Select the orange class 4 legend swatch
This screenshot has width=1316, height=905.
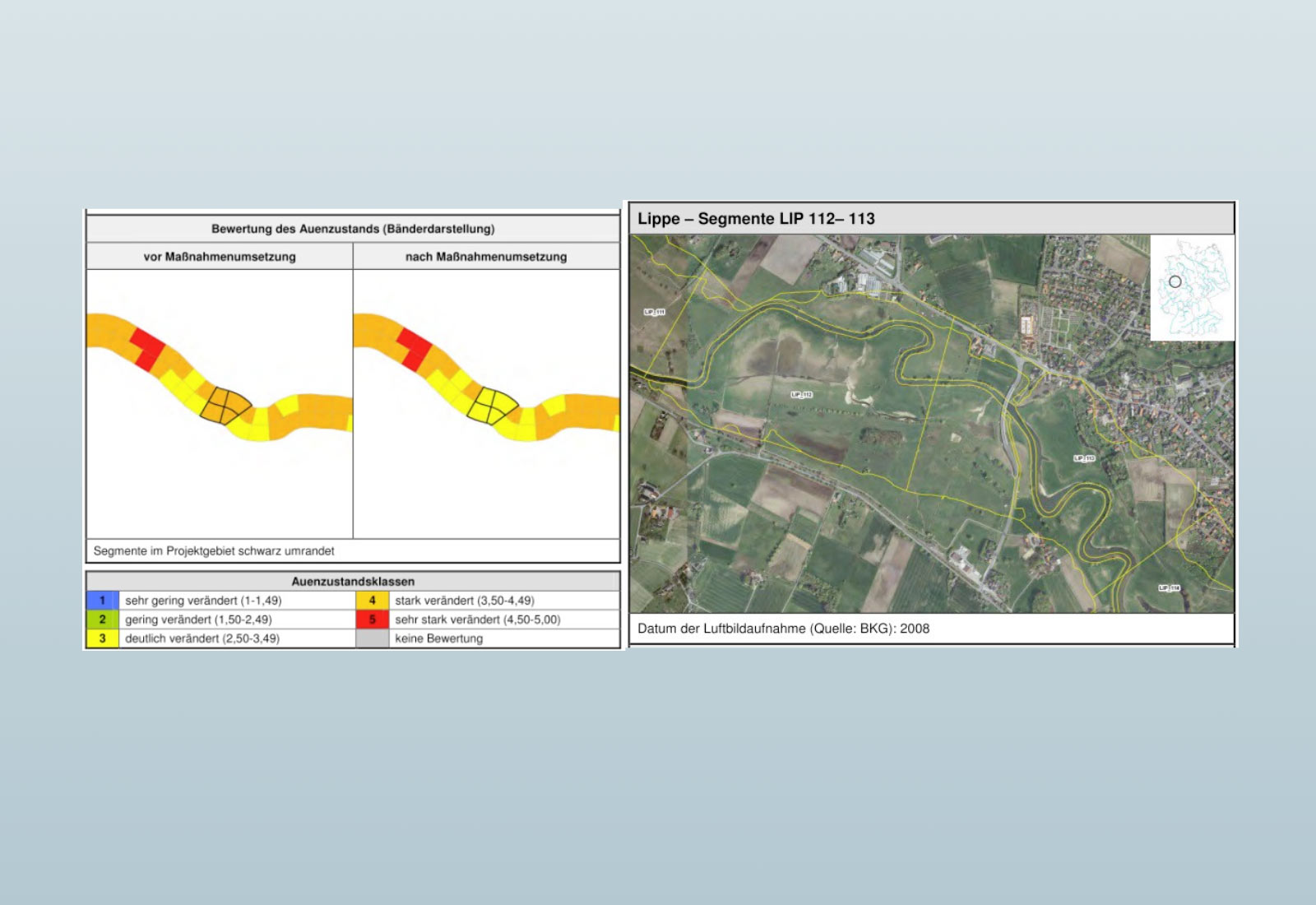coord(372,601)
